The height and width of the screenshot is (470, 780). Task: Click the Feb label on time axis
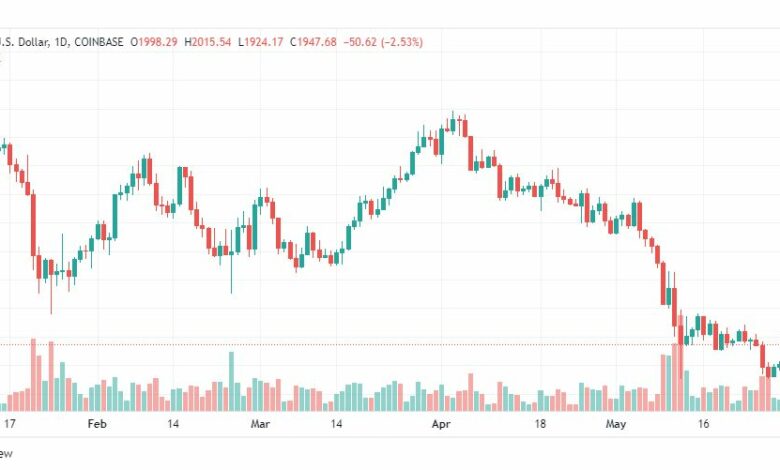97,424
